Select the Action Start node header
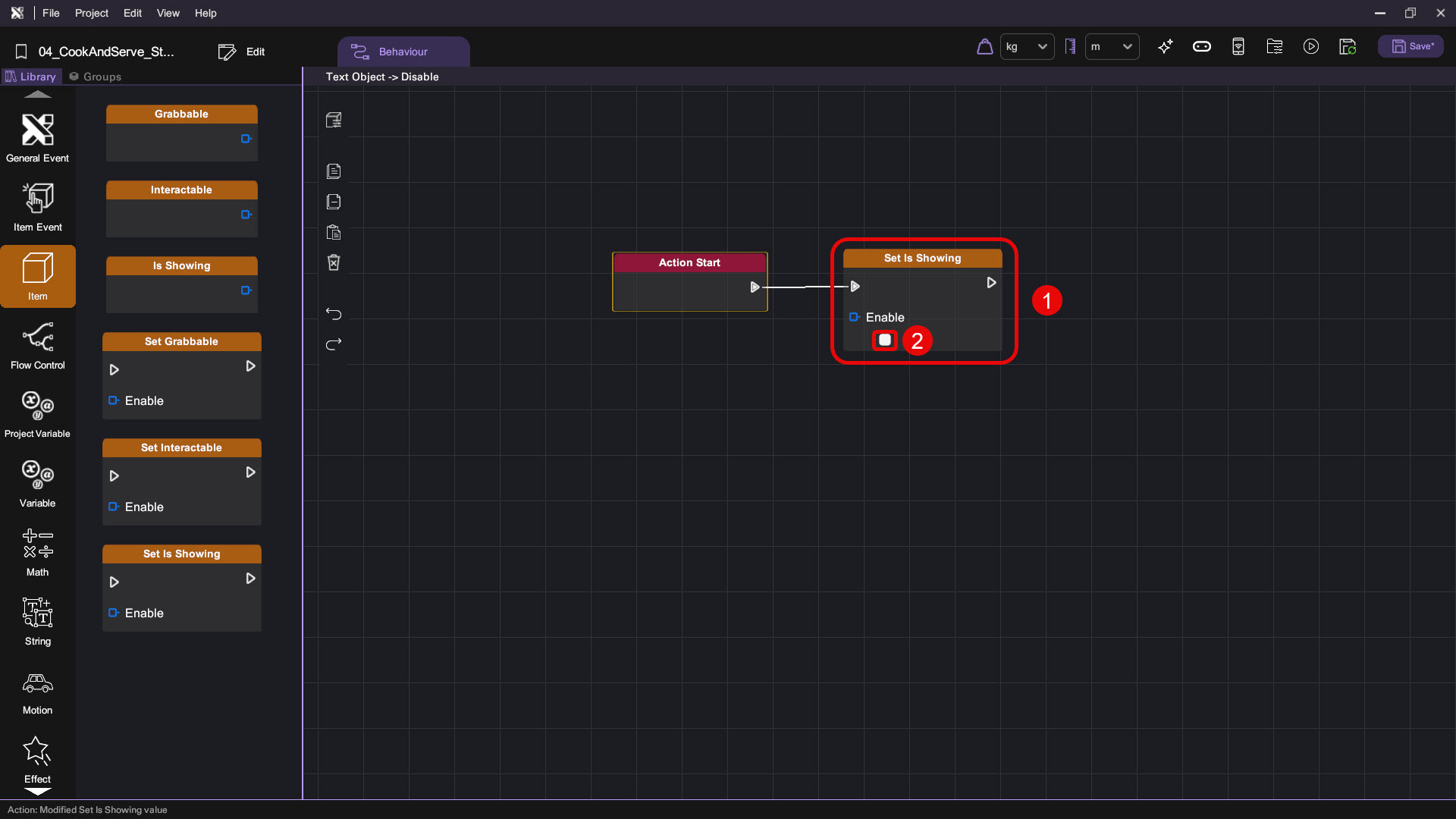The image size is (1456, 819). tap(689, 262)
